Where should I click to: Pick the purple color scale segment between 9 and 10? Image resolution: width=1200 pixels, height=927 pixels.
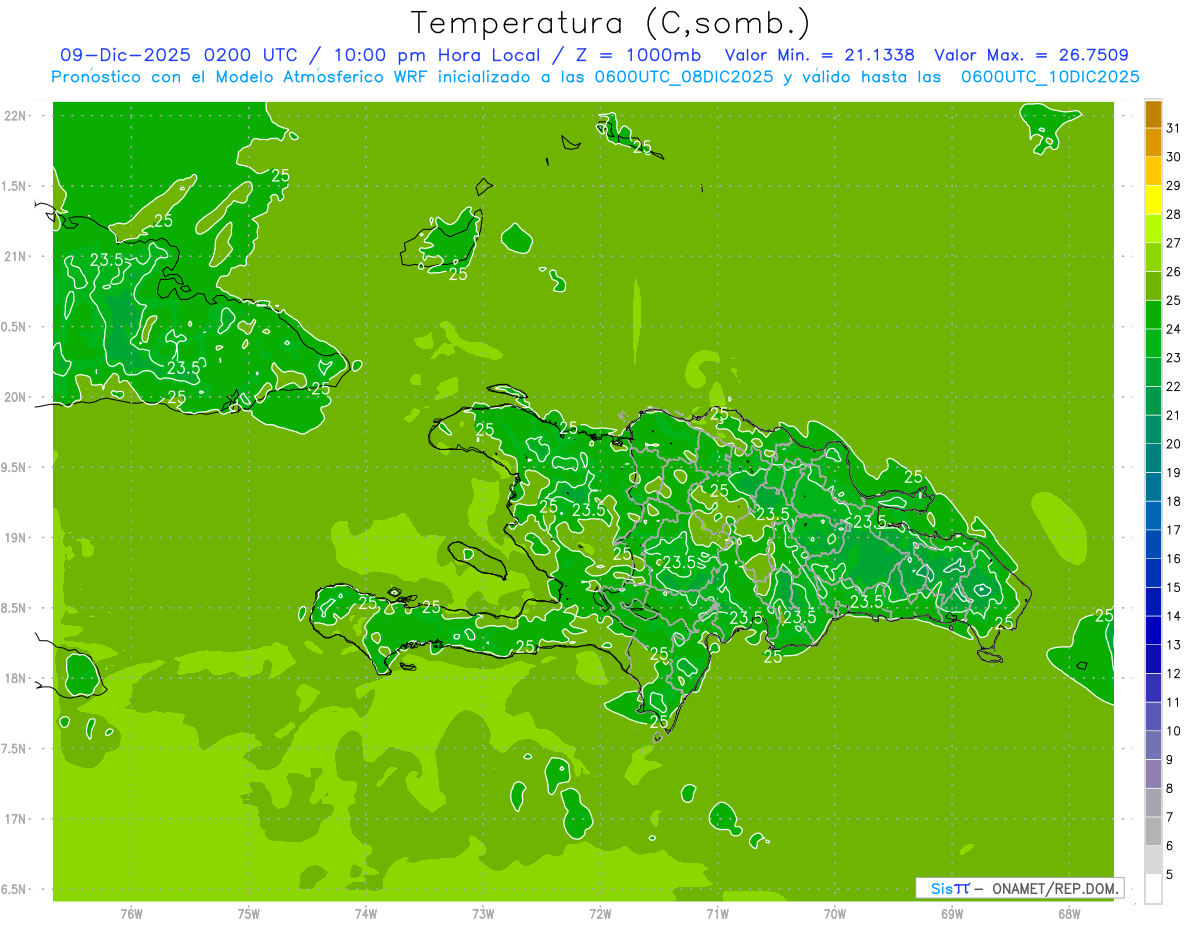coord(1153,745)
